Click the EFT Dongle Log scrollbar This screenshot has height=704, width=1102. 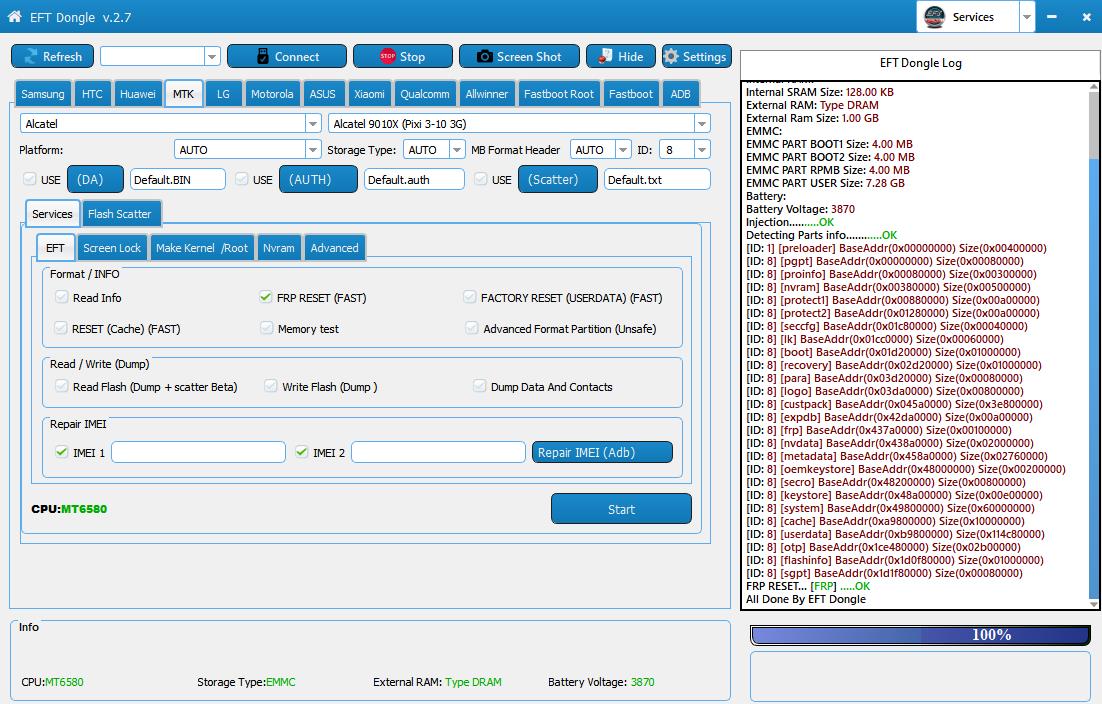click(x=1094, y=345)
